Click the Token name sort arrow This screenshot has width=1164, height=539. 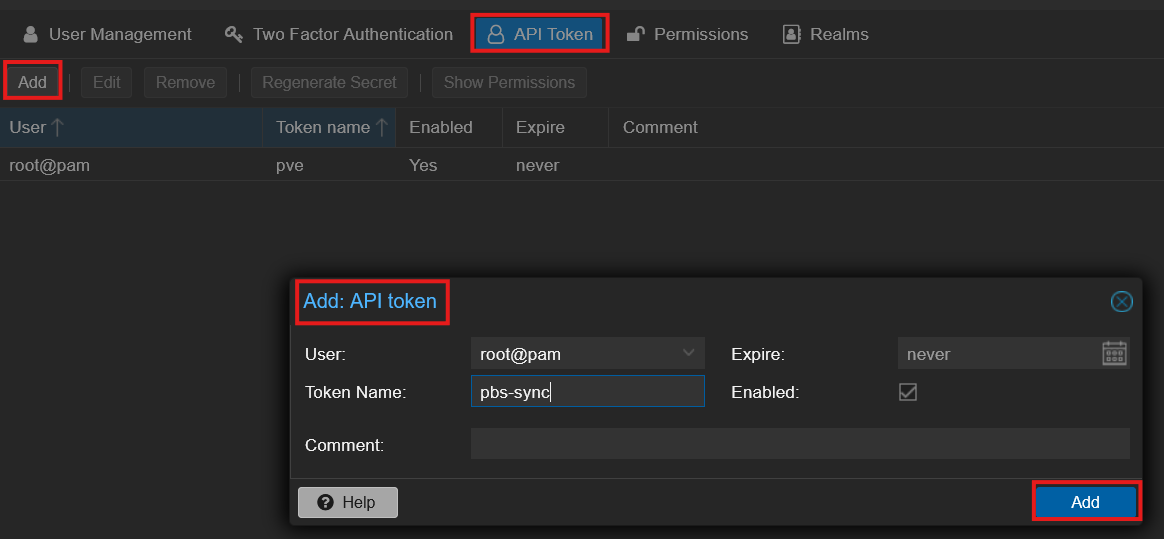click(382, 127)
